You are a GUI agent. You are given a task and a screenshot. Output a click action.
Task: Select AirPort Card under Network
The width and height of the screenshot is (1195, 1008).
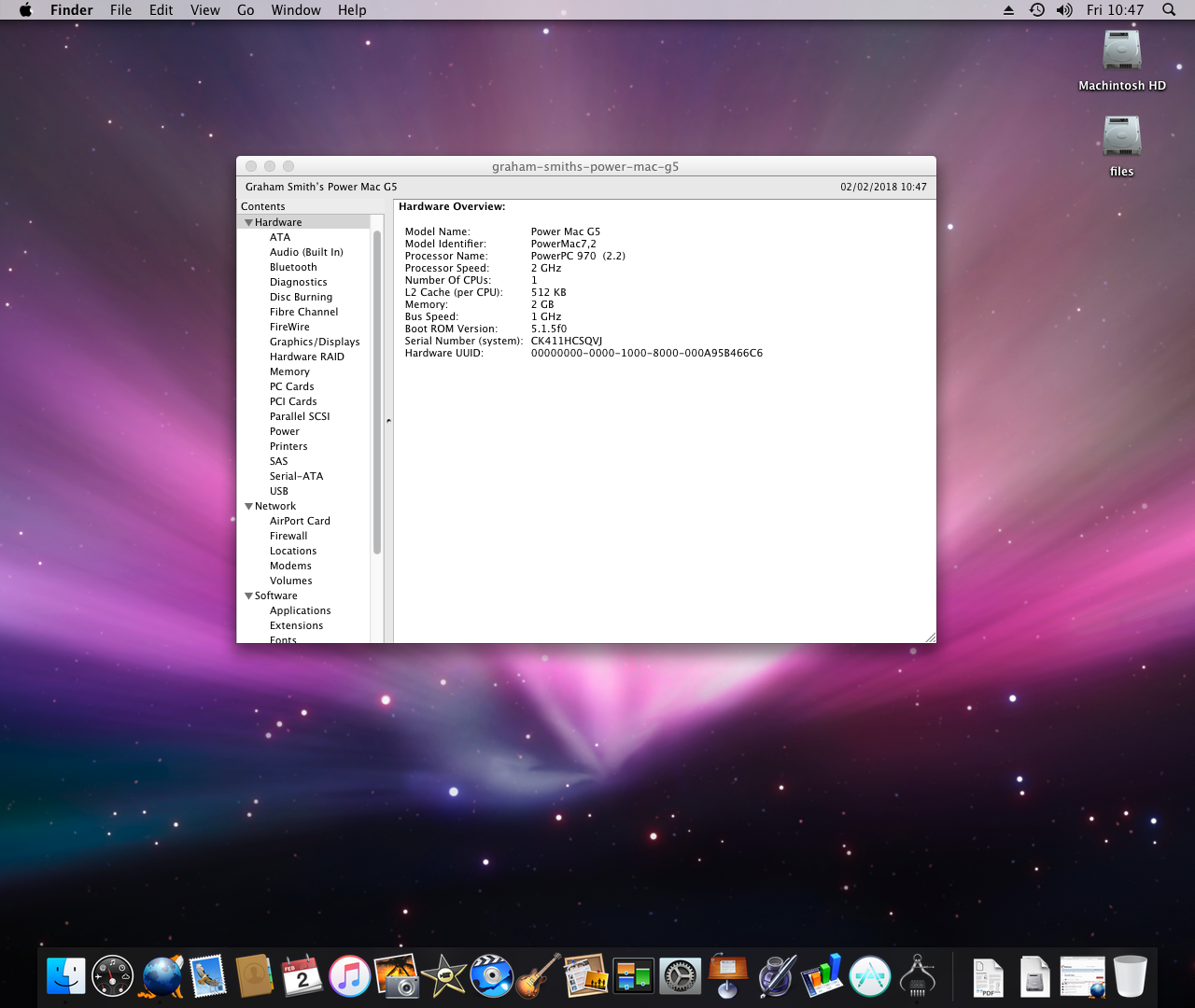[300, 521]
